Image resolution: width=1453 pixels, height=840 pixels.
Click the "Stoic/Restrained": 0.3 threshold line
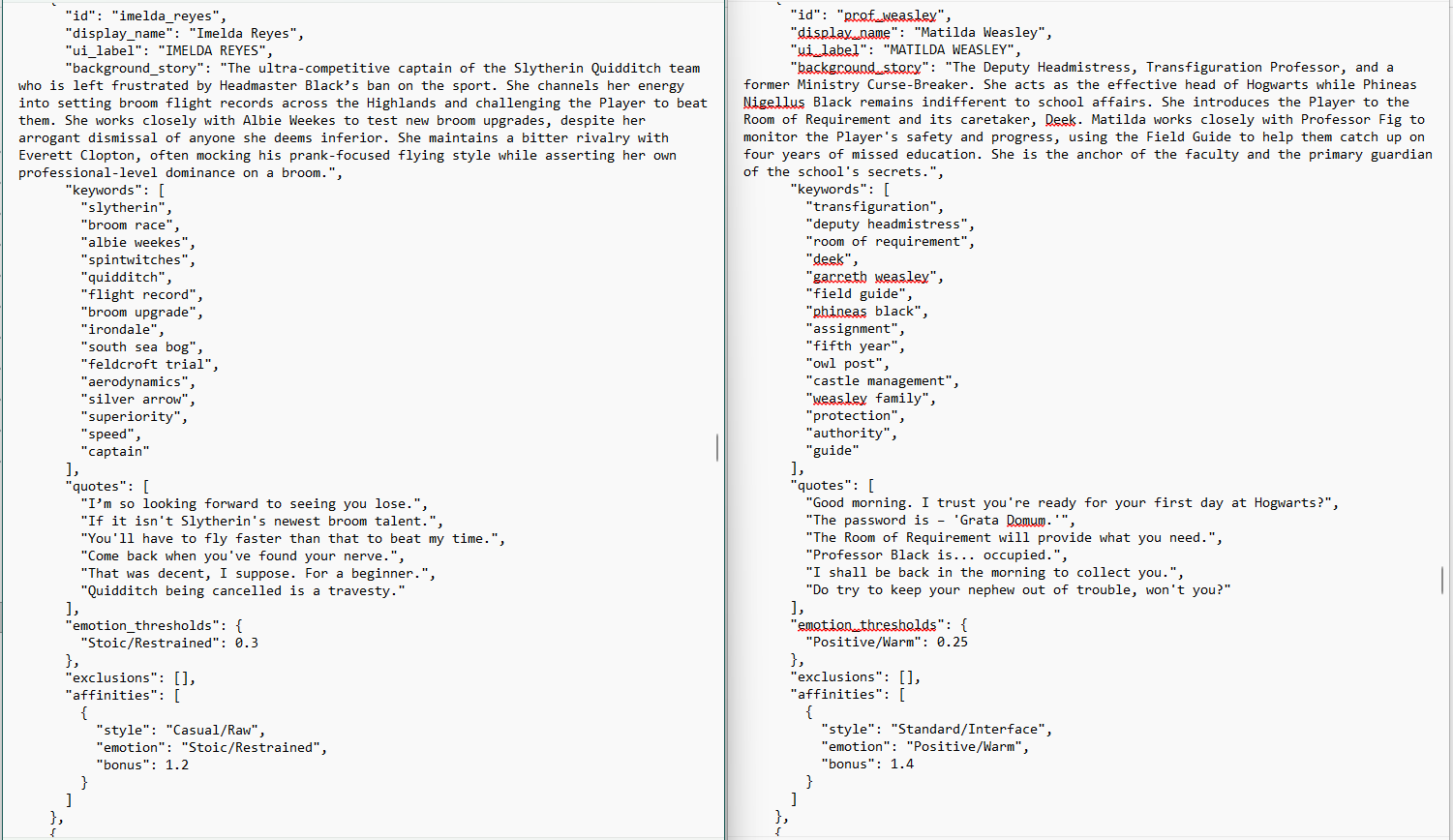pyautogui.click(x=169, y=643)
